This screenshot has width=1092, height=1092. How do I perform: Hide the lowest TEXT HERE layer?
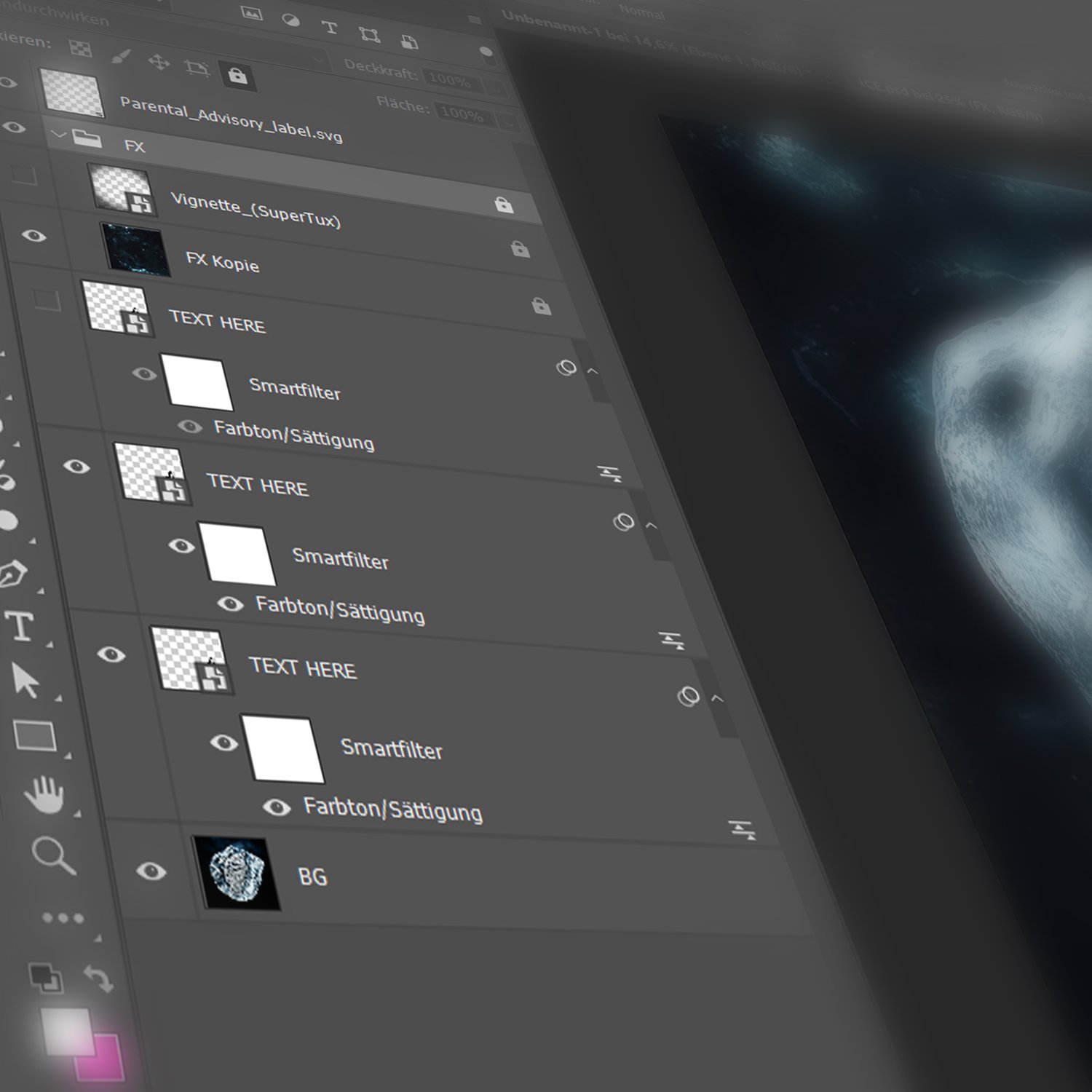(x=111, y=654)
